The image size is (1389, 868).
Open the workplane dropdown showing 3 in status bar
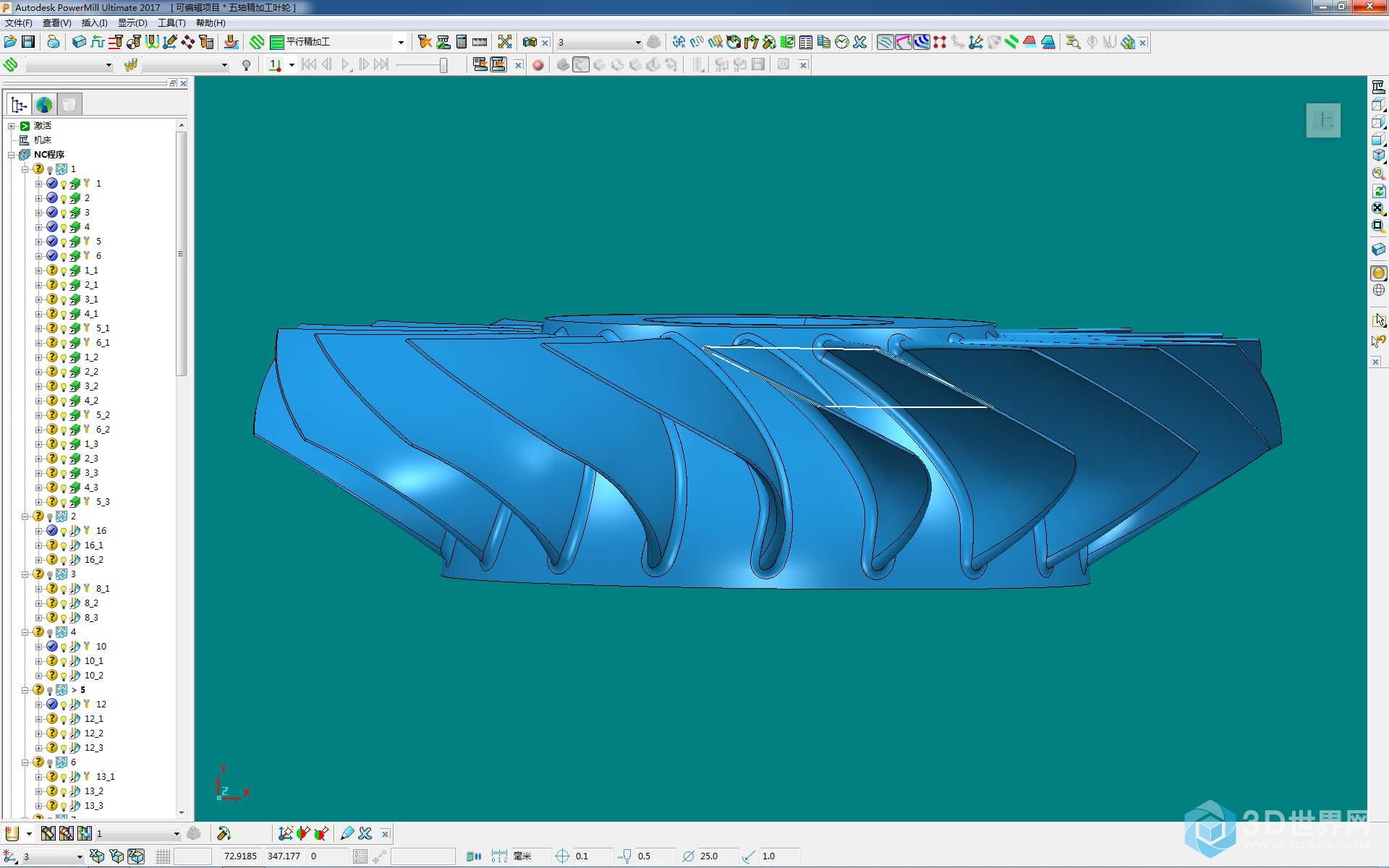coord(79,857)
